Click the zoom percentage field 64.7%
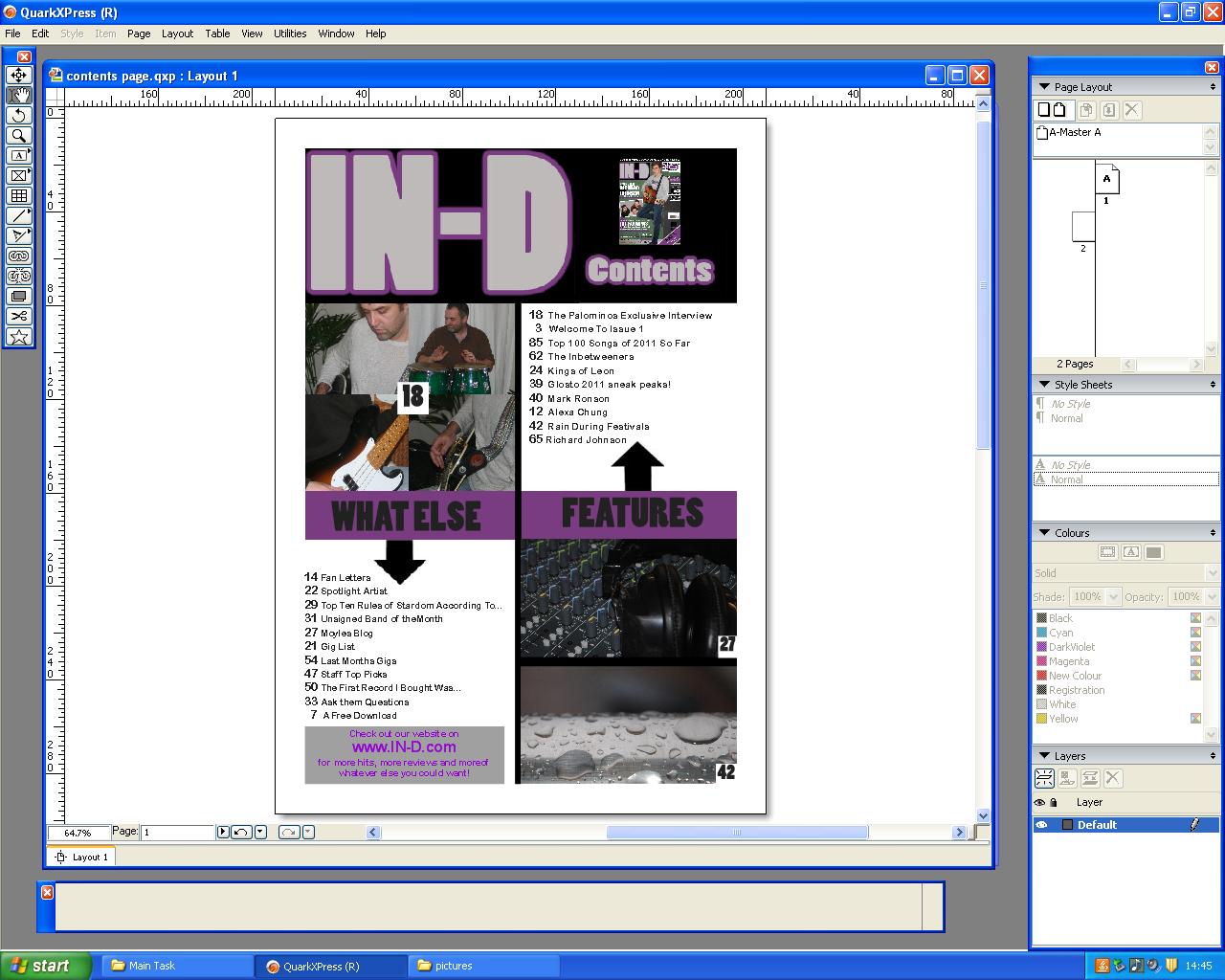Screen dimensions: 1225x980 pos(78,833)
